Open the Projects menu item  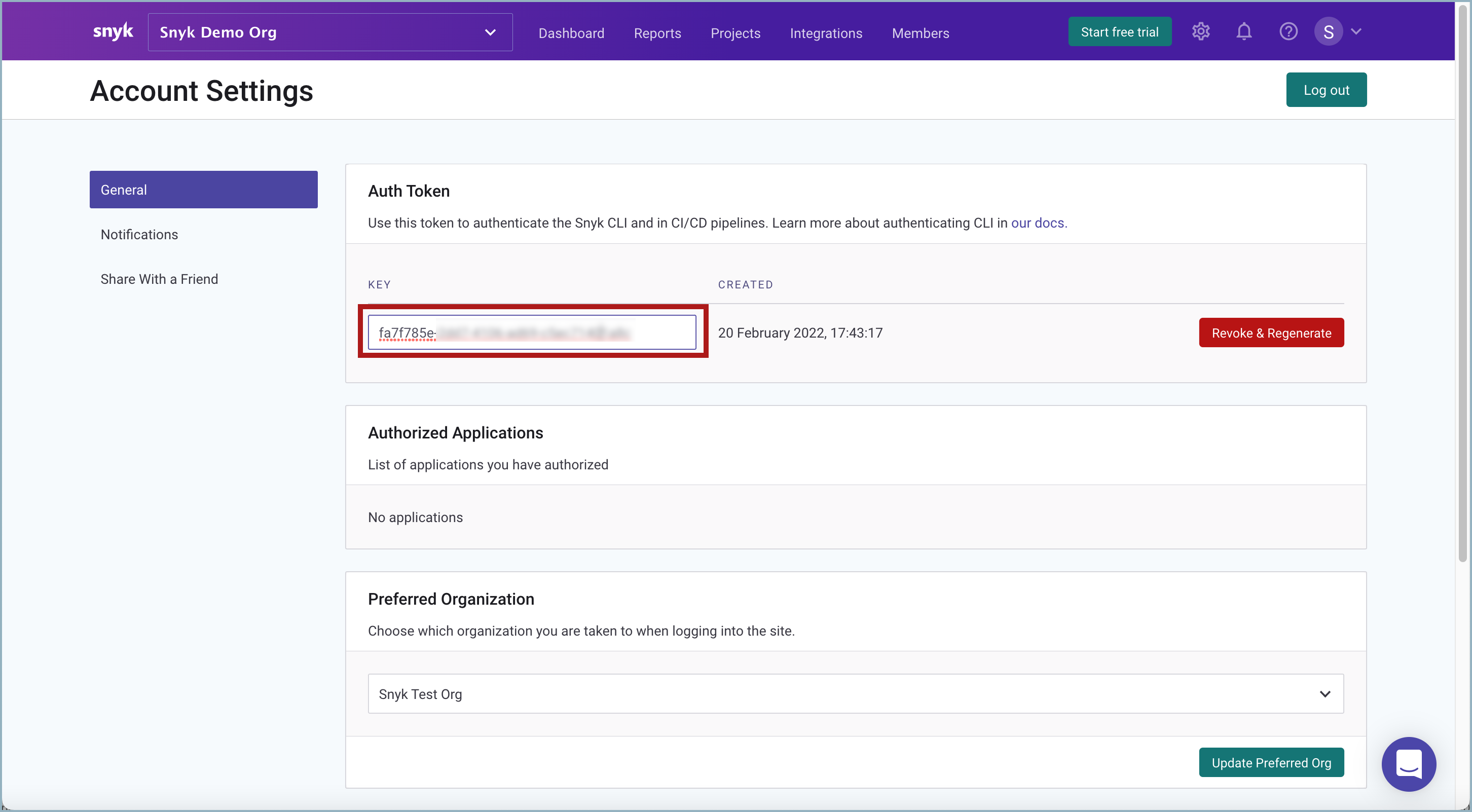(x=735, y=33)
